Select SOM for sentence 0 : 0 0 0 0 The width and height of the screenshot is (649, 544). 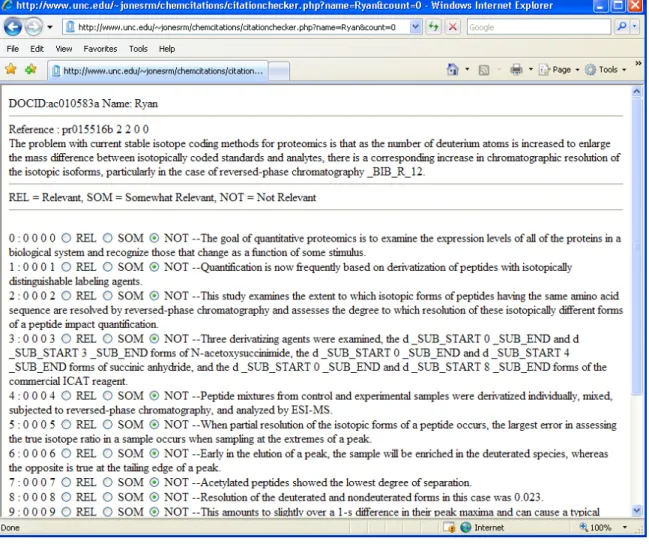(108, 238)
